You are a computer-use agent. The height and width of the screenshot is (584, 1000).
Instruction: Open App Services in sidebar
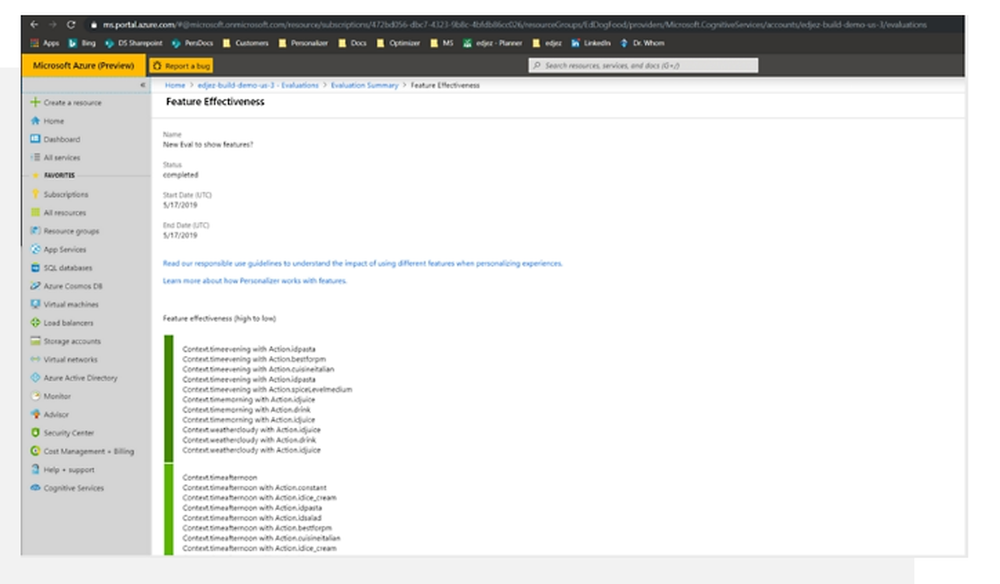[x=58, y=249]
